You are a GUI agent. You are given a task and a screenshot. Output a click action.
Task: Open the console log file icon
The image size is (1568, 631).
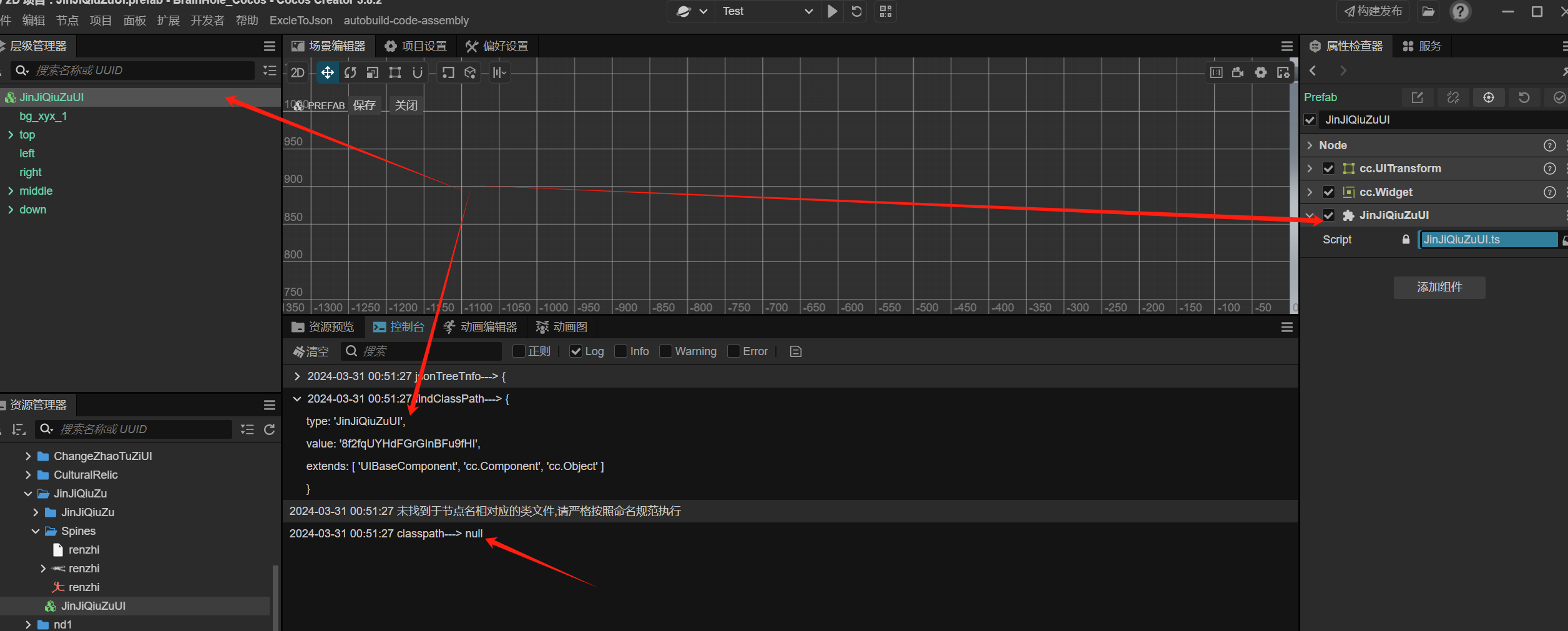point(795,351)
